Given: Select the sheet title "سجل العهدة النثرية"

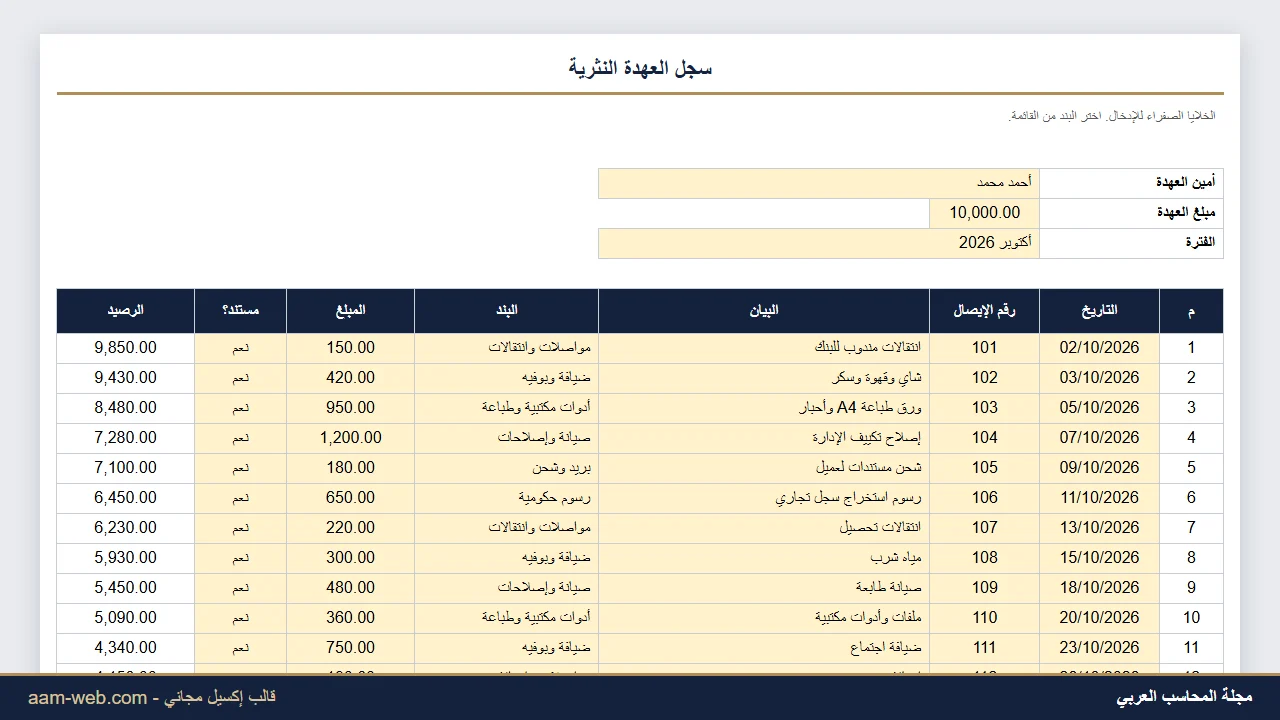Looking at the screenshot, I should (x=640, y=68).
